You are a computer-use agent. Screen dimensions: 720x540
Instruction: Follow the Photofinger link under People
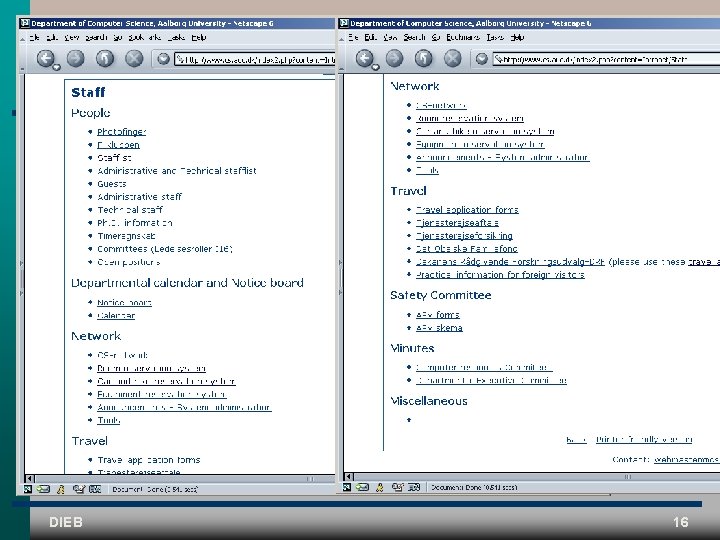(122, 132)
